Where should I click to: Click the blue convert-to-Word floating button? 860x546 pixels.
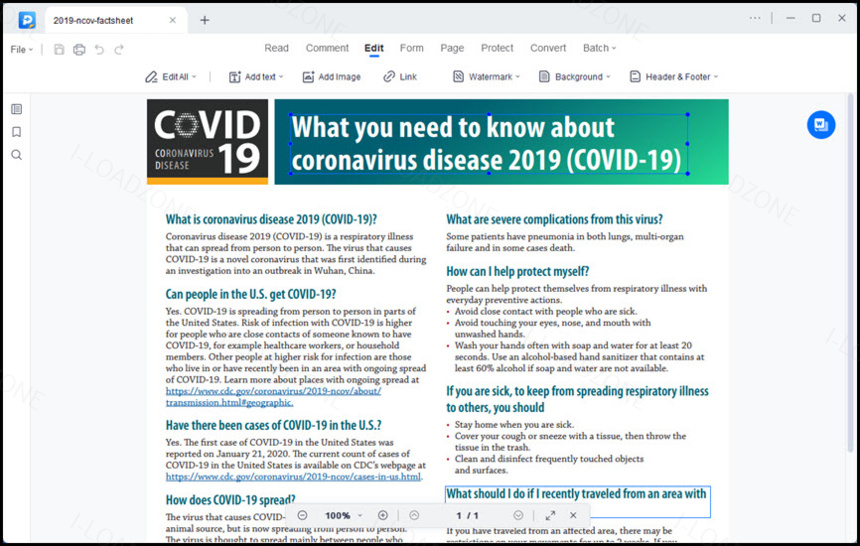(x=821, y=125)
